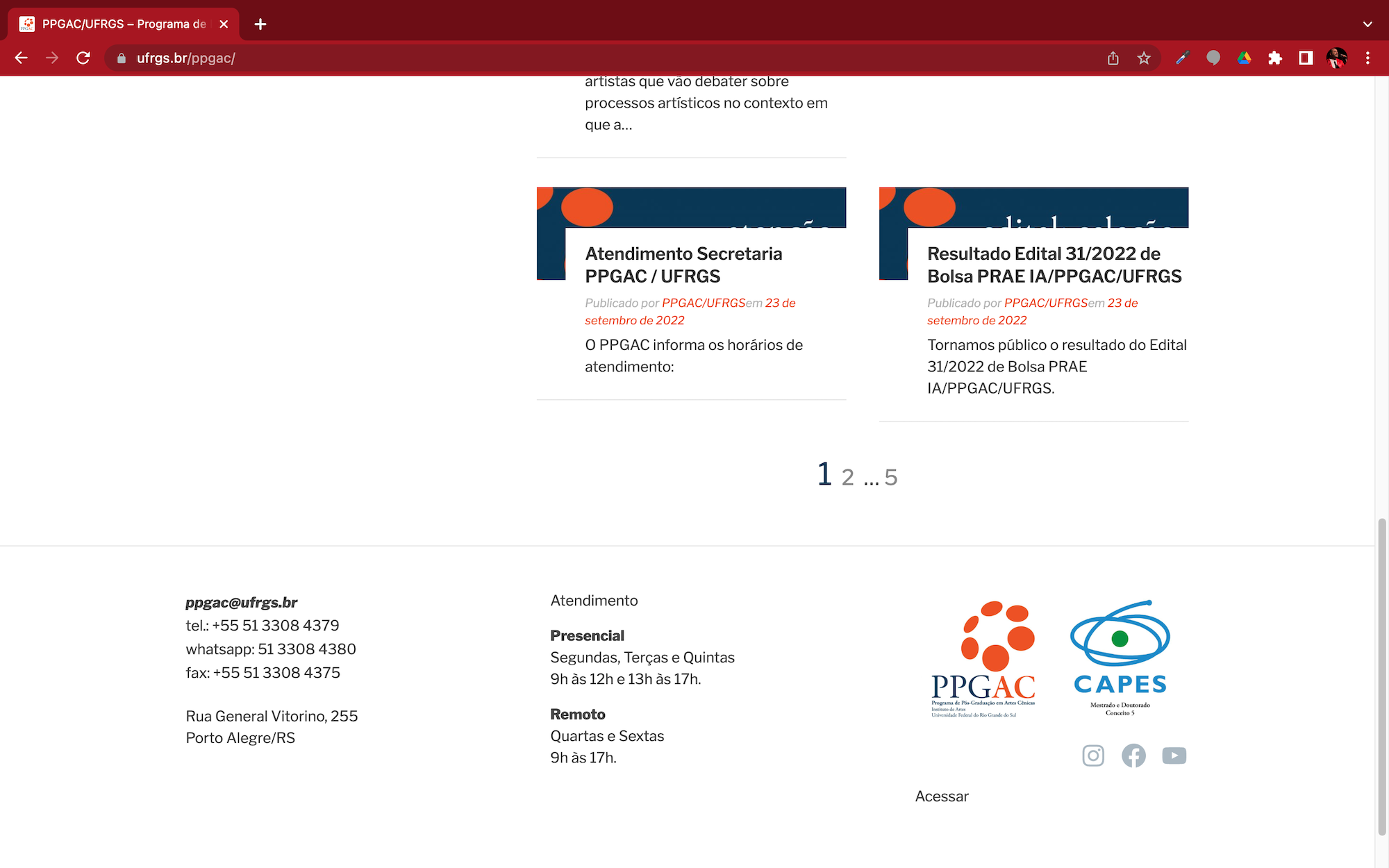Click the share page icon in address bar
1389x868 pixels.
(1113, 58)
